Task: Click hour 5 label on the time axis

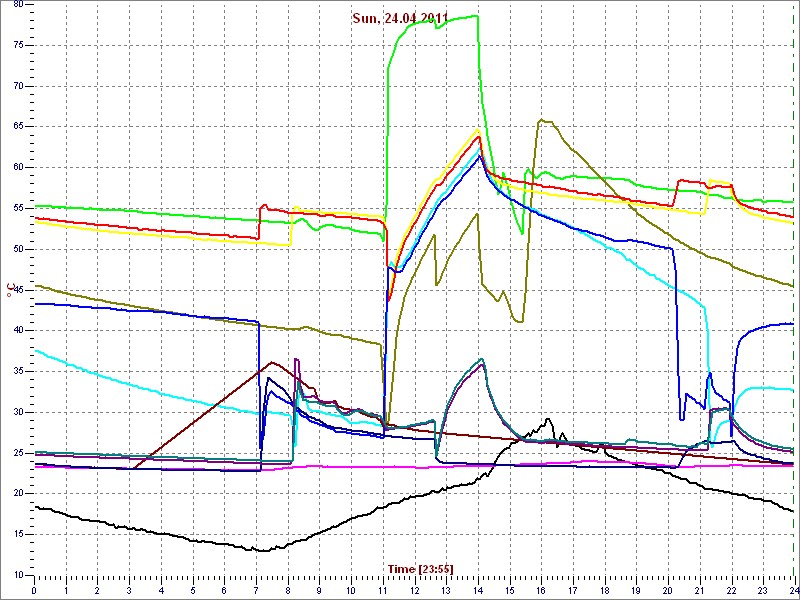Action: click(193, 591)
